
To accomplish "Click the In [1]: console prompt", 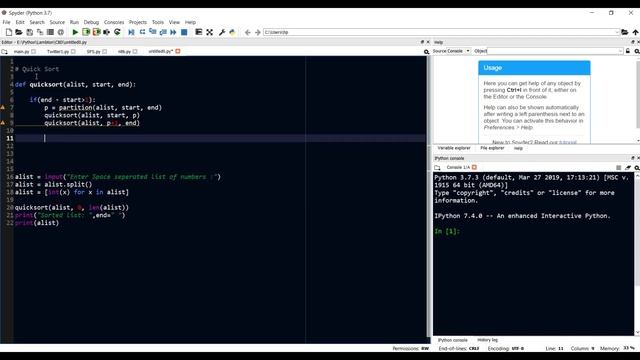I will (x=447, y=231).
